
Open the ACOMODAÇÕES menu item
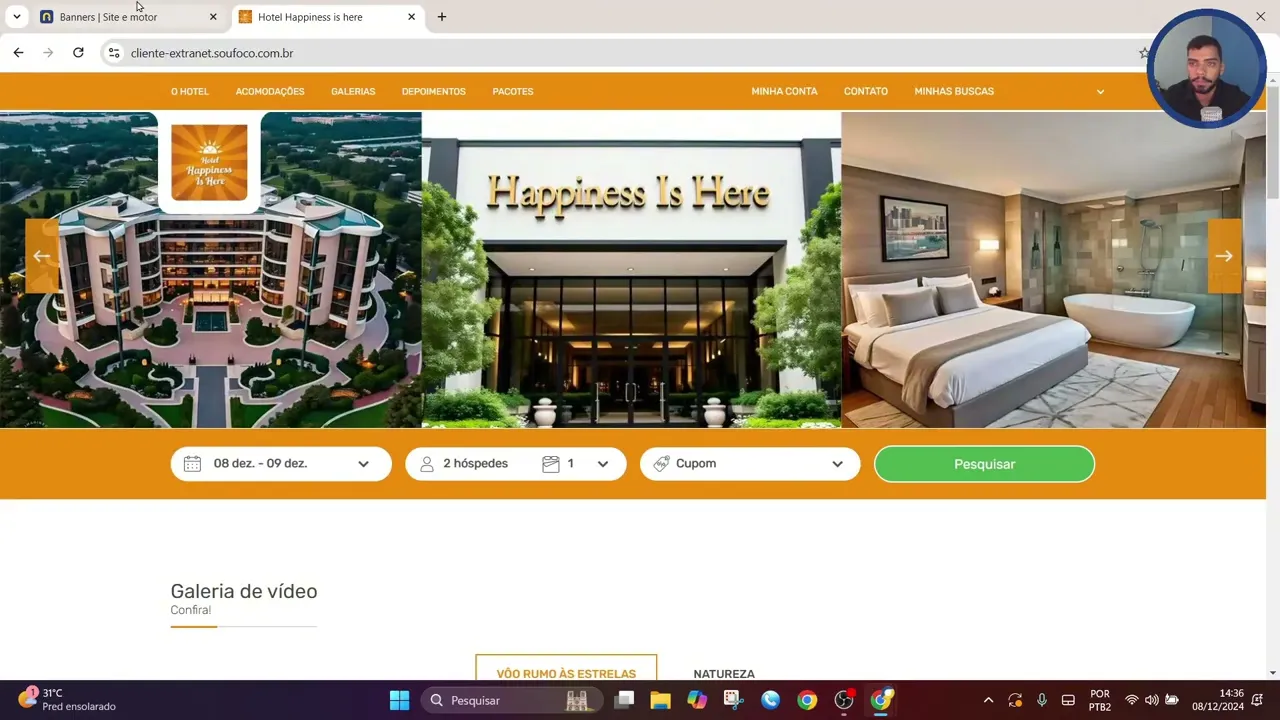coord(270,91)
